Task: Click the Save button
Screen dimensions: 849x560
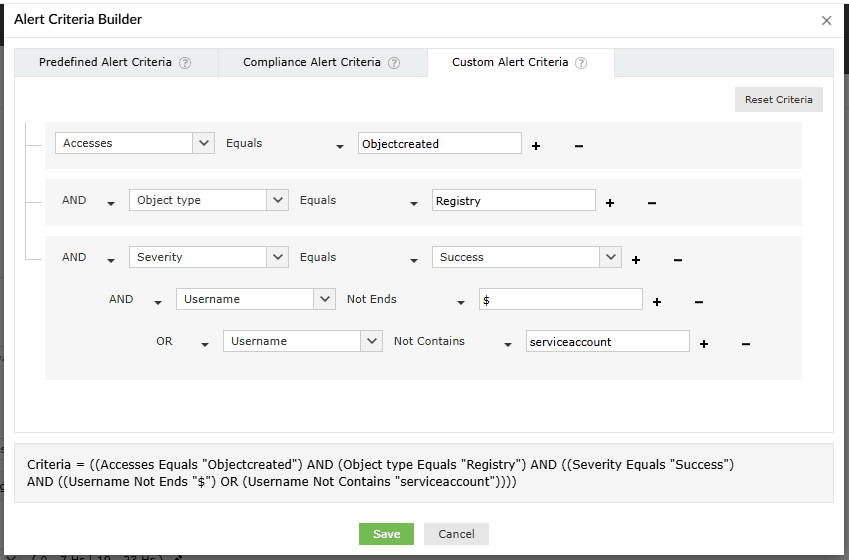Action: 386,534
